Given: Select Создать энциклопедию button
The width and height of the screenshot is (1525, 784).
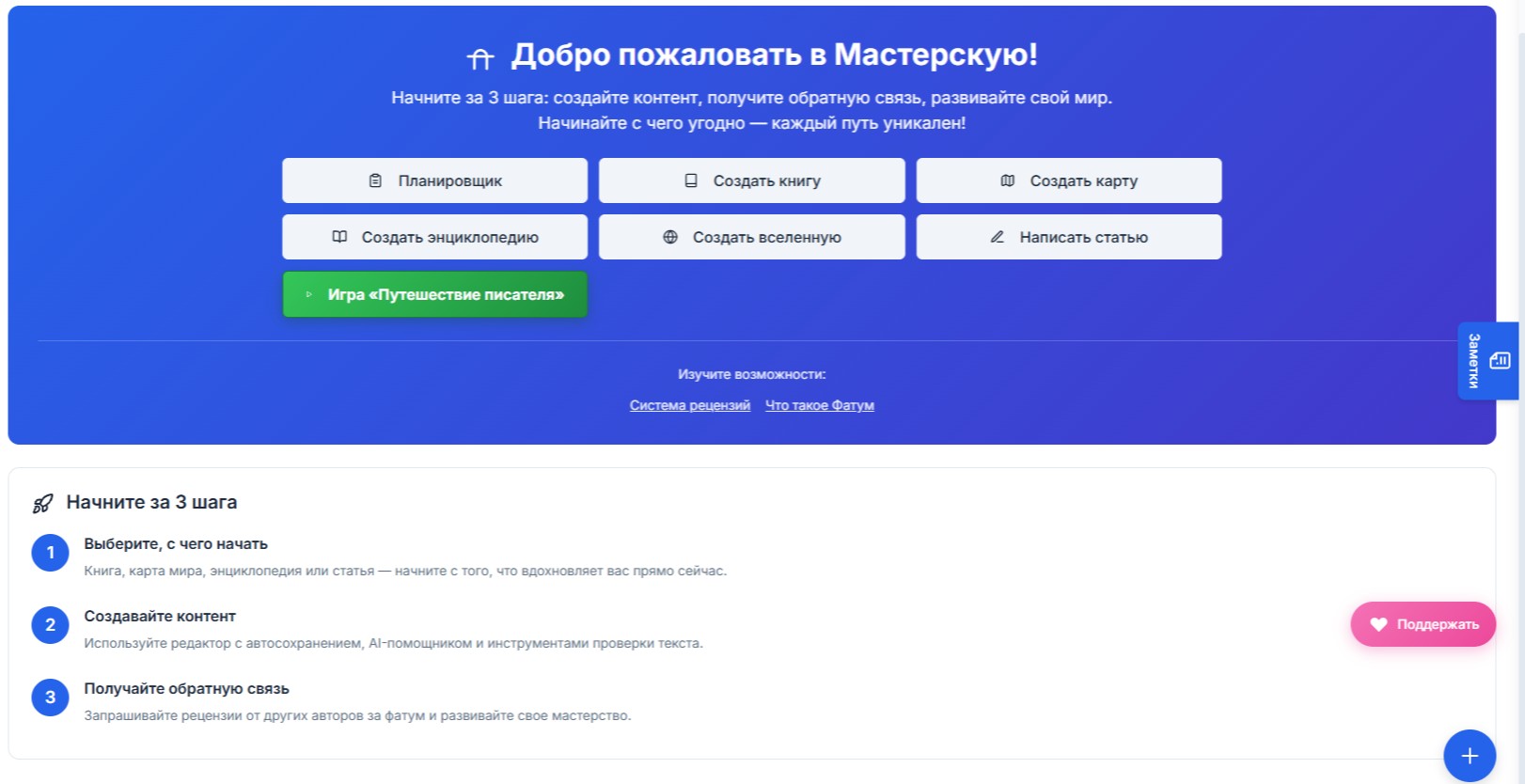Looking at the screenshot, I should pos(434,237).
